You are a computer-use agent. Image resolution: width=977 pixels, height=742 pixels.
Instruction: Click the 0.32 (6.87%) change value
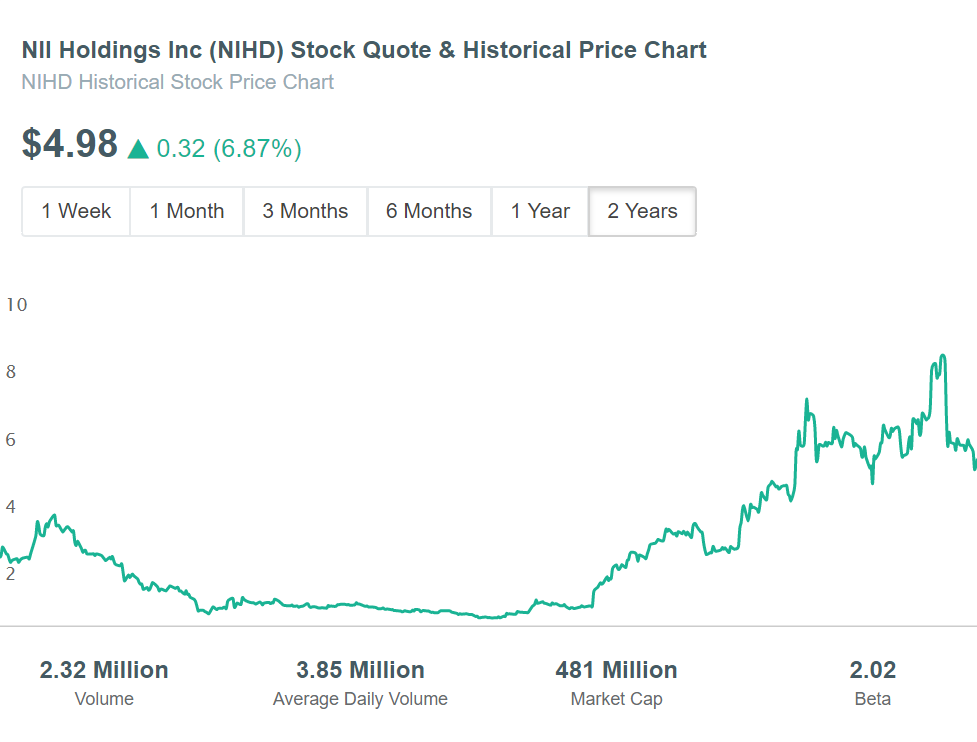tap(229, 149)
